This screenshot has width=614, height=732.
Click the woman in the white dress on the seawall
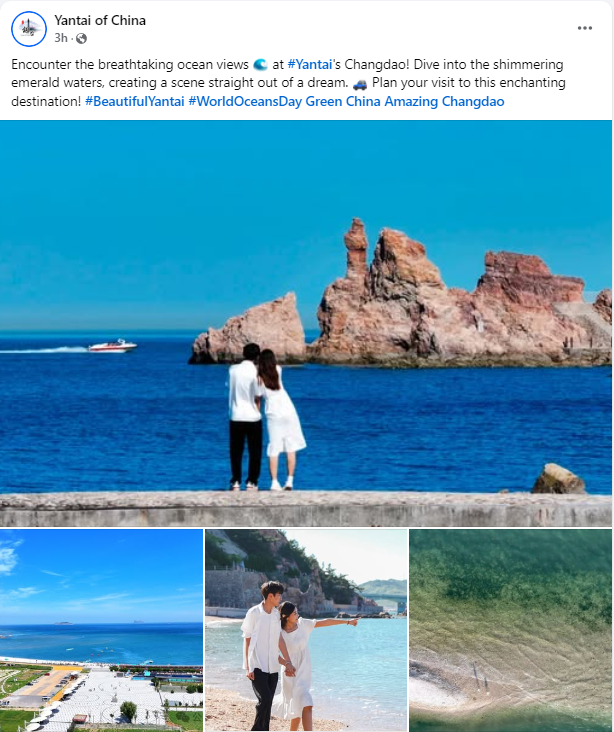tap(281, 419)
